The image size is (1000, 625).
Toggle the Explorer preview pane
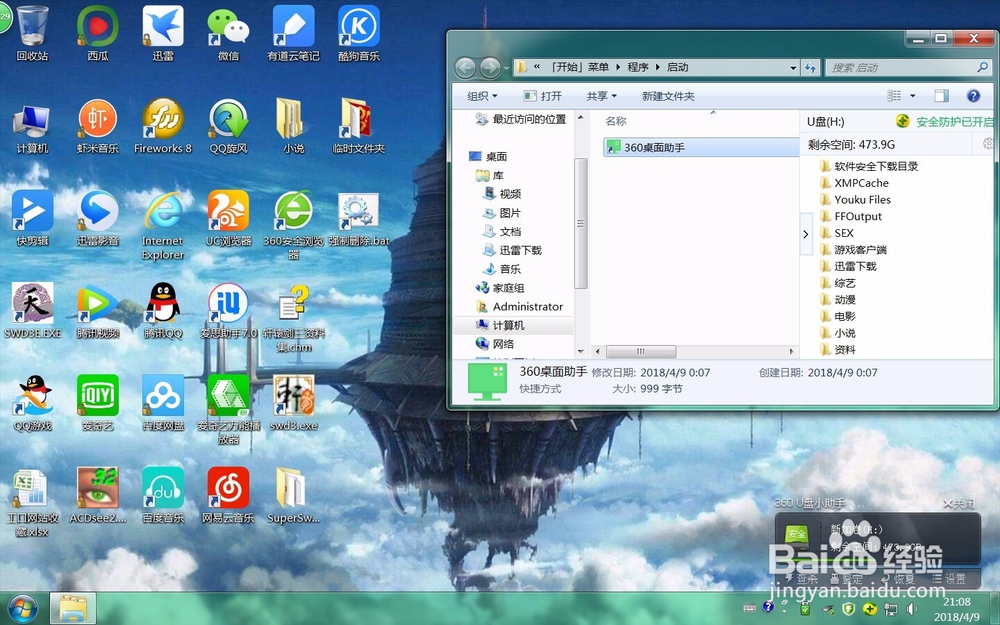point(941,95)
